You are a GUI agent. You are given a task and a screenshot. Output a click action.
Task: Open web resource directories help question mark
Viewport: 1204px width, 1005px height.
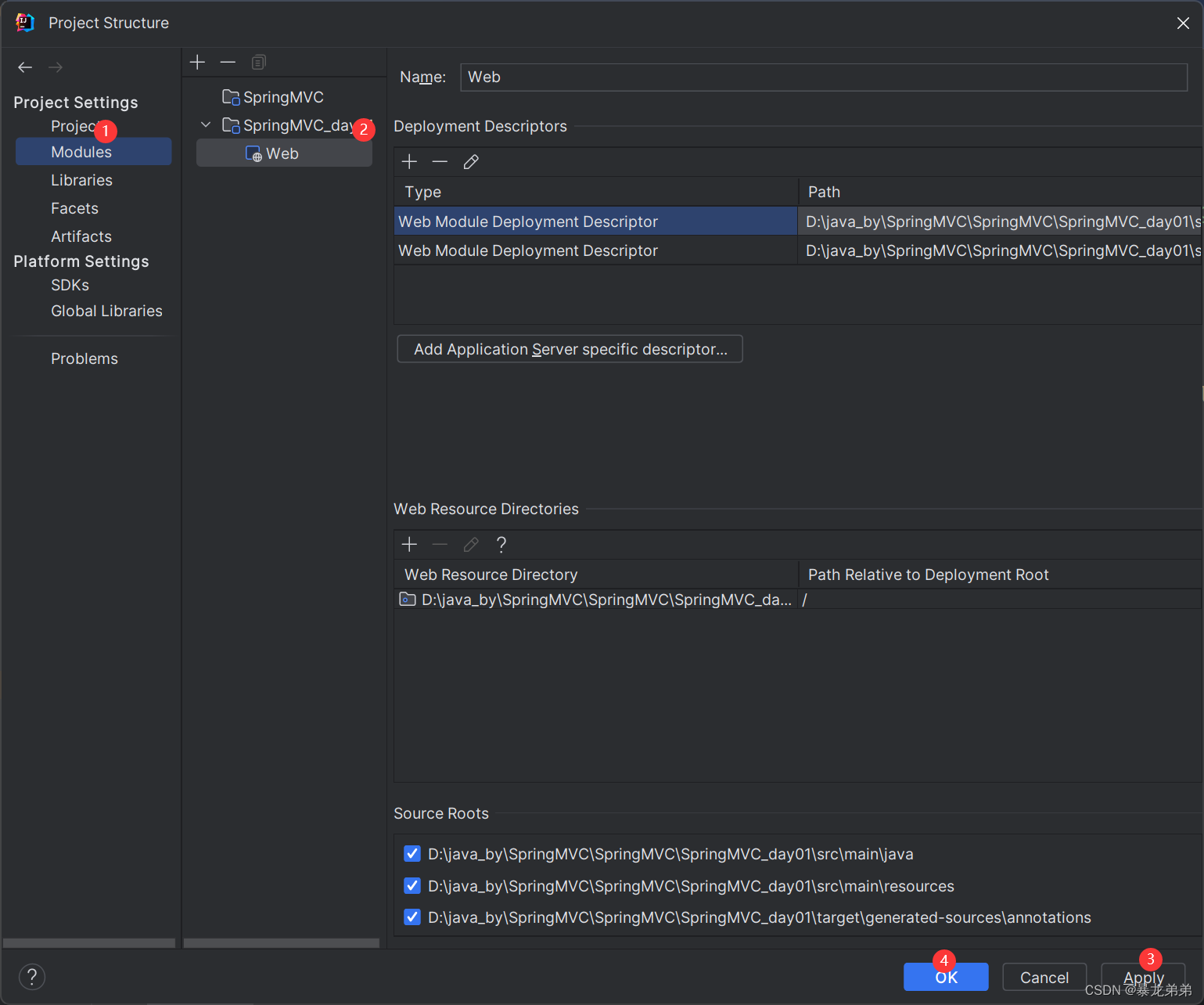(501, 544)
